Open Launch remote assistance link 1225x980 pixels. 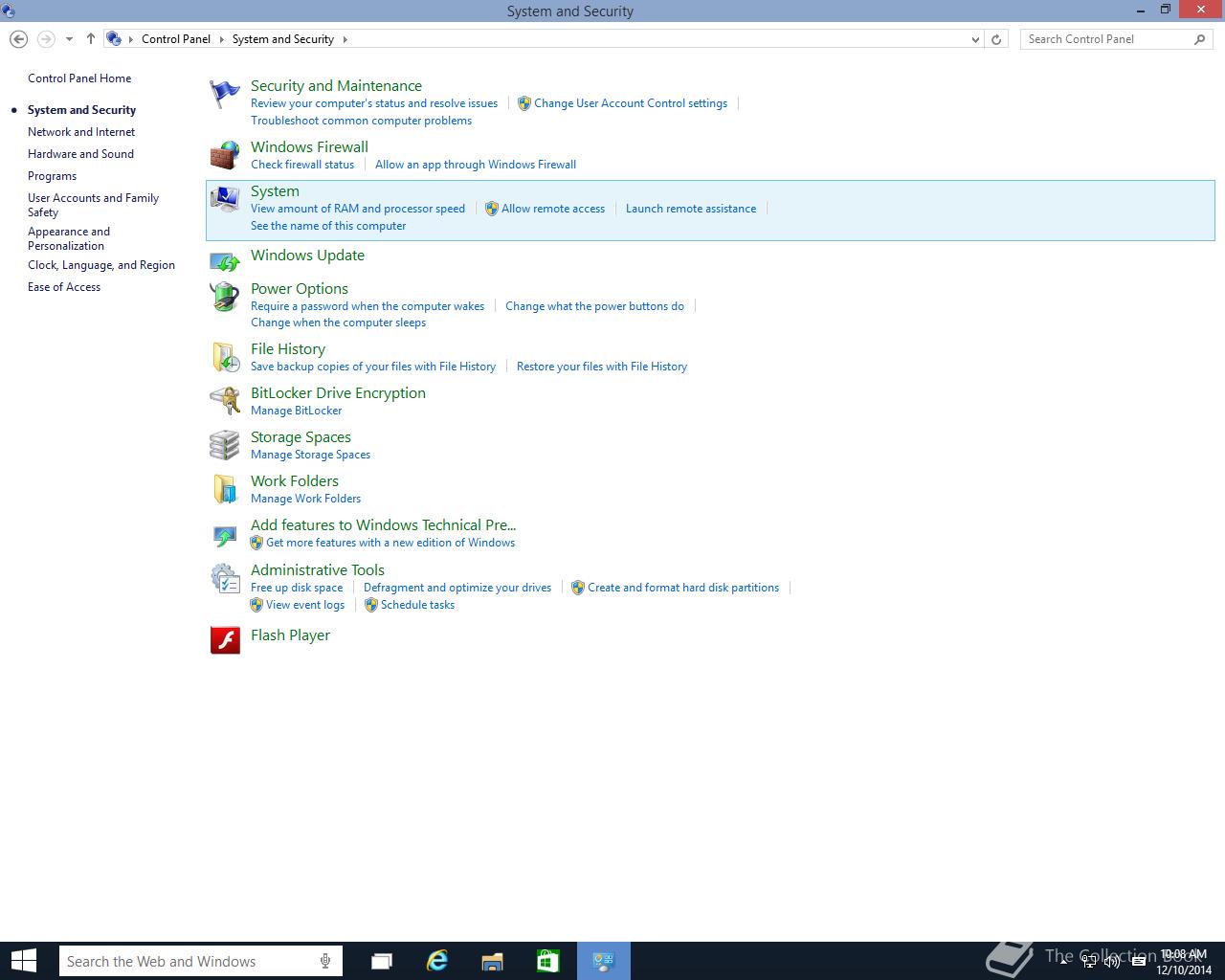(x=691, y=209)
